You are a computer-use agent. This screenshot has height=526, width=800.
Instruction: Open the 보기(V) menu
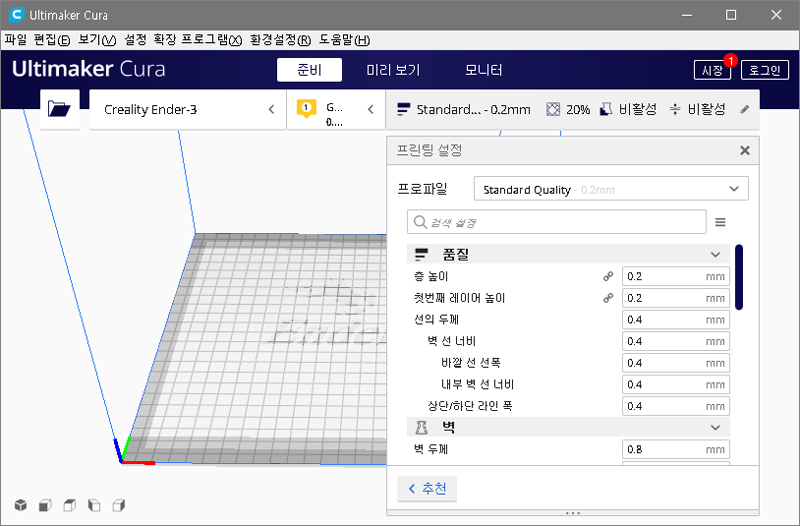point(97,40)
